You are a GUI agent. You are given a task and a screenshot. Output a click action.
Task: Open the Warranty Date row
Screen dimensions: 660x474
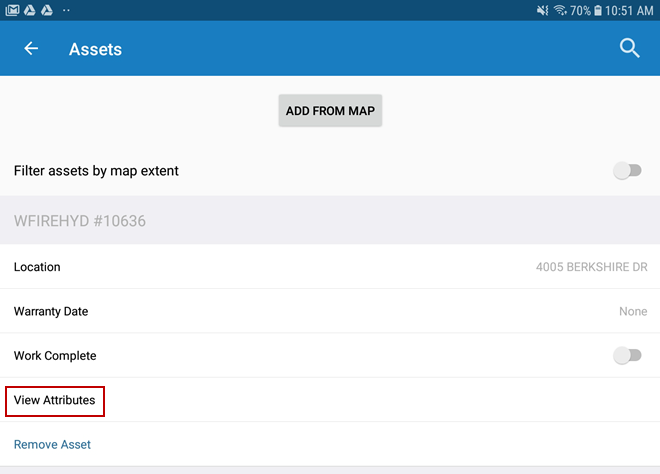[x=51, y=311]
